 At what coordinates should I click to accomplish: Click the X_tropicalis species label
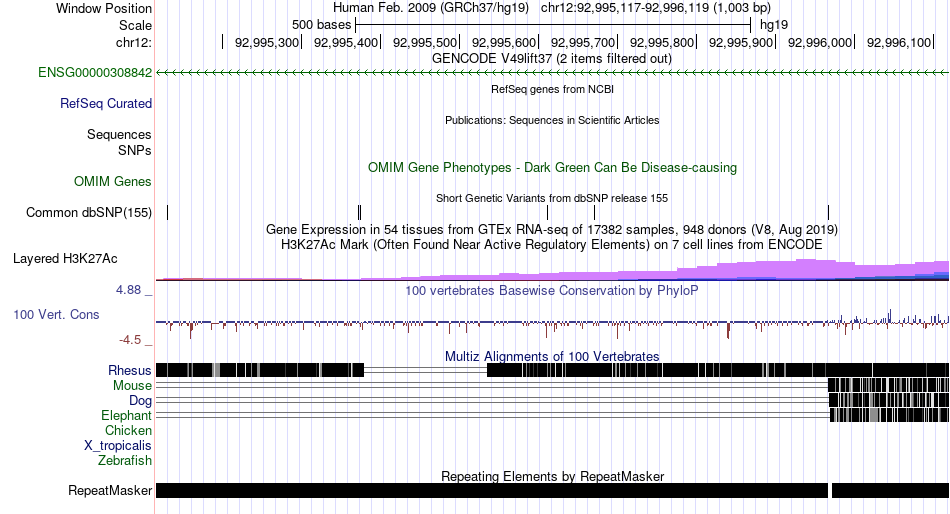click(x=118, y=446)
